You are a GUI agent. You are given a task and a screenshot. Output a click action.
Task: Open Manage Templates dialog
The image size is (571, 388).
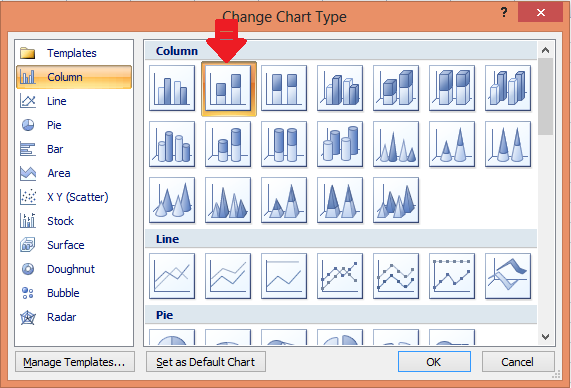point(75,362)
